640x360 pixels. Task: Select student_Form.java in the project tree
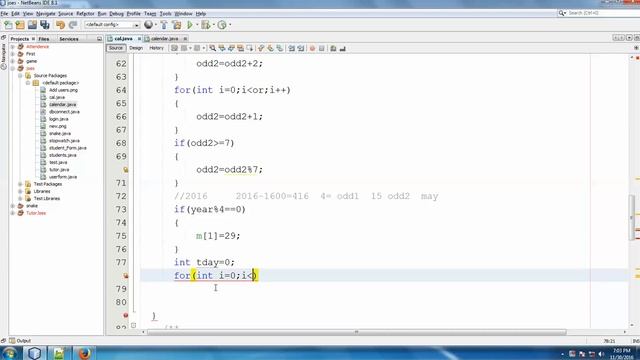coord(67,148)
